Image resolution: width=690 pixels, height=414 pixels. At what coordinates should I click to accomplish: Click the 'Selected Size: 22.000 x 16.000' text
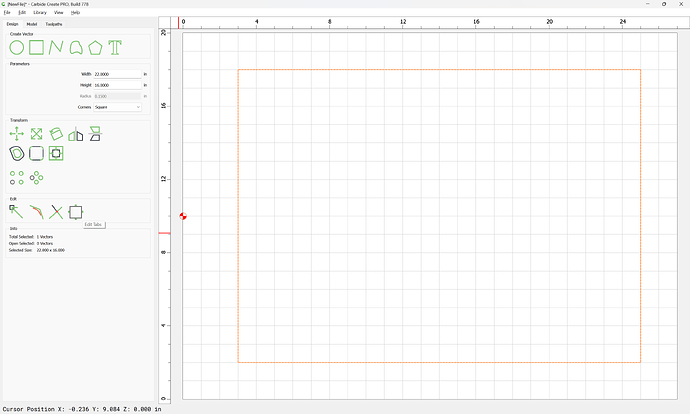point(37,250)
